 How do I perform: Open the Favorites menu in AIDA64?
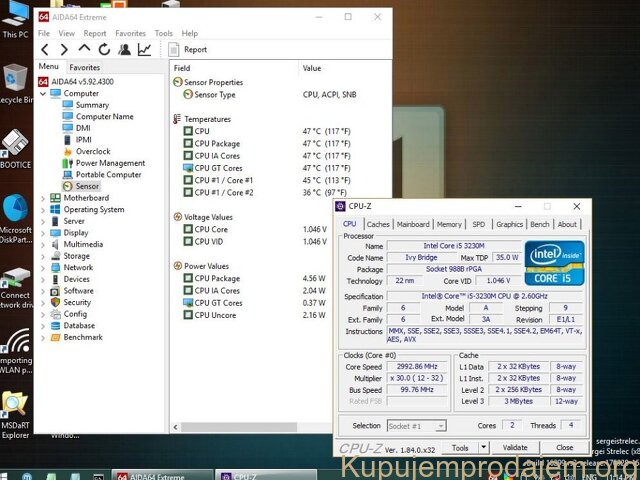[130, 33]
